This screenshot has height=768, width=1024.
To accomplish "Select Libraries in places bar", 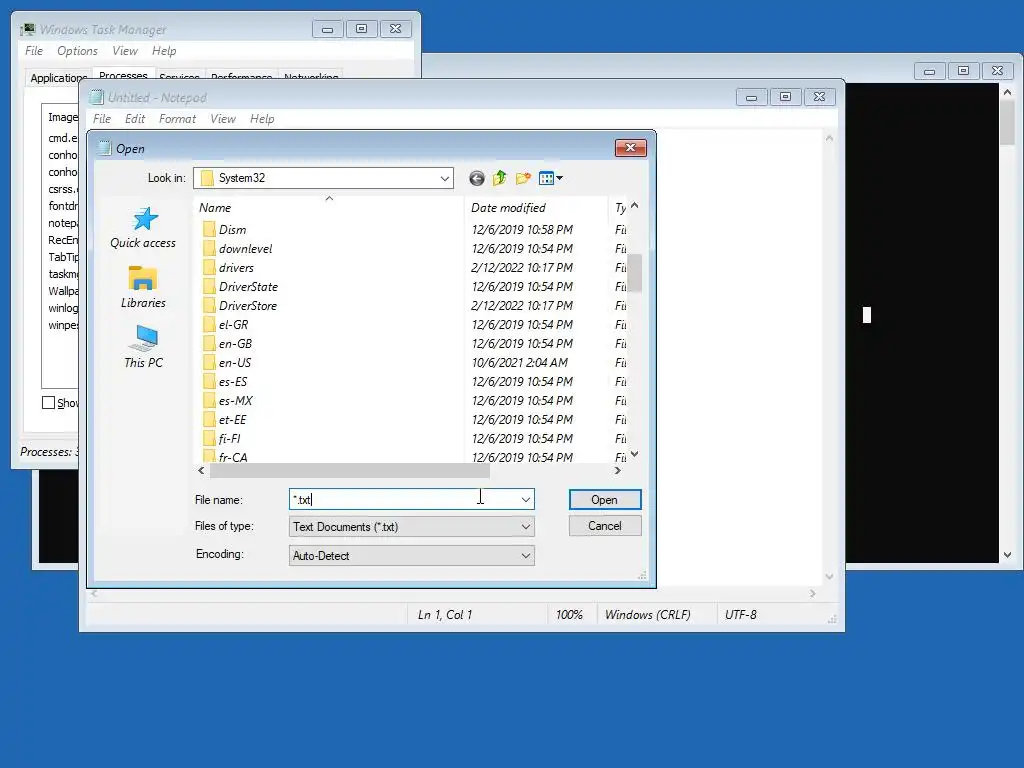I will pyautogui.click(x=143, y=287).
